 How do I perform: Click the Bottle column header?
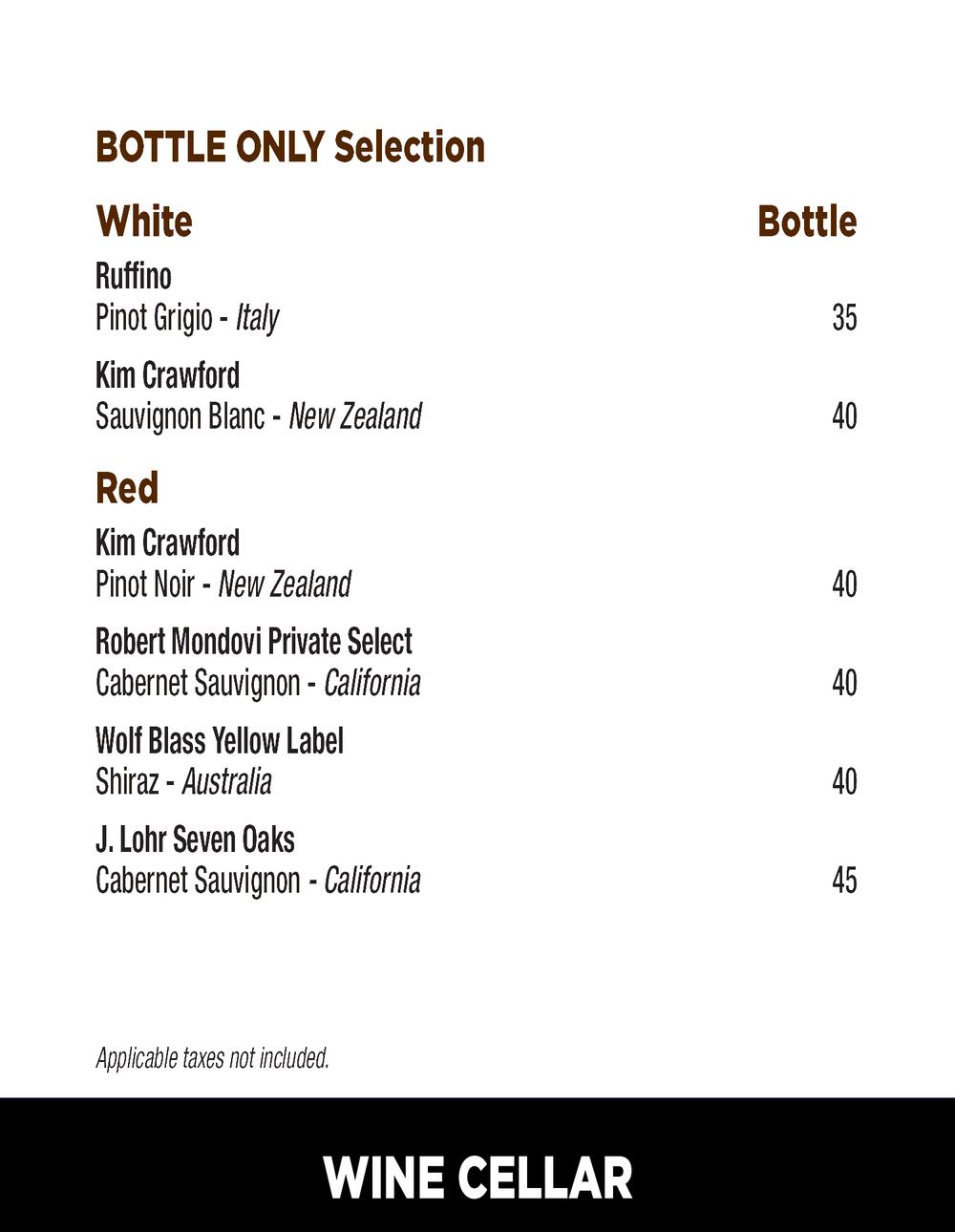point(807,222)
